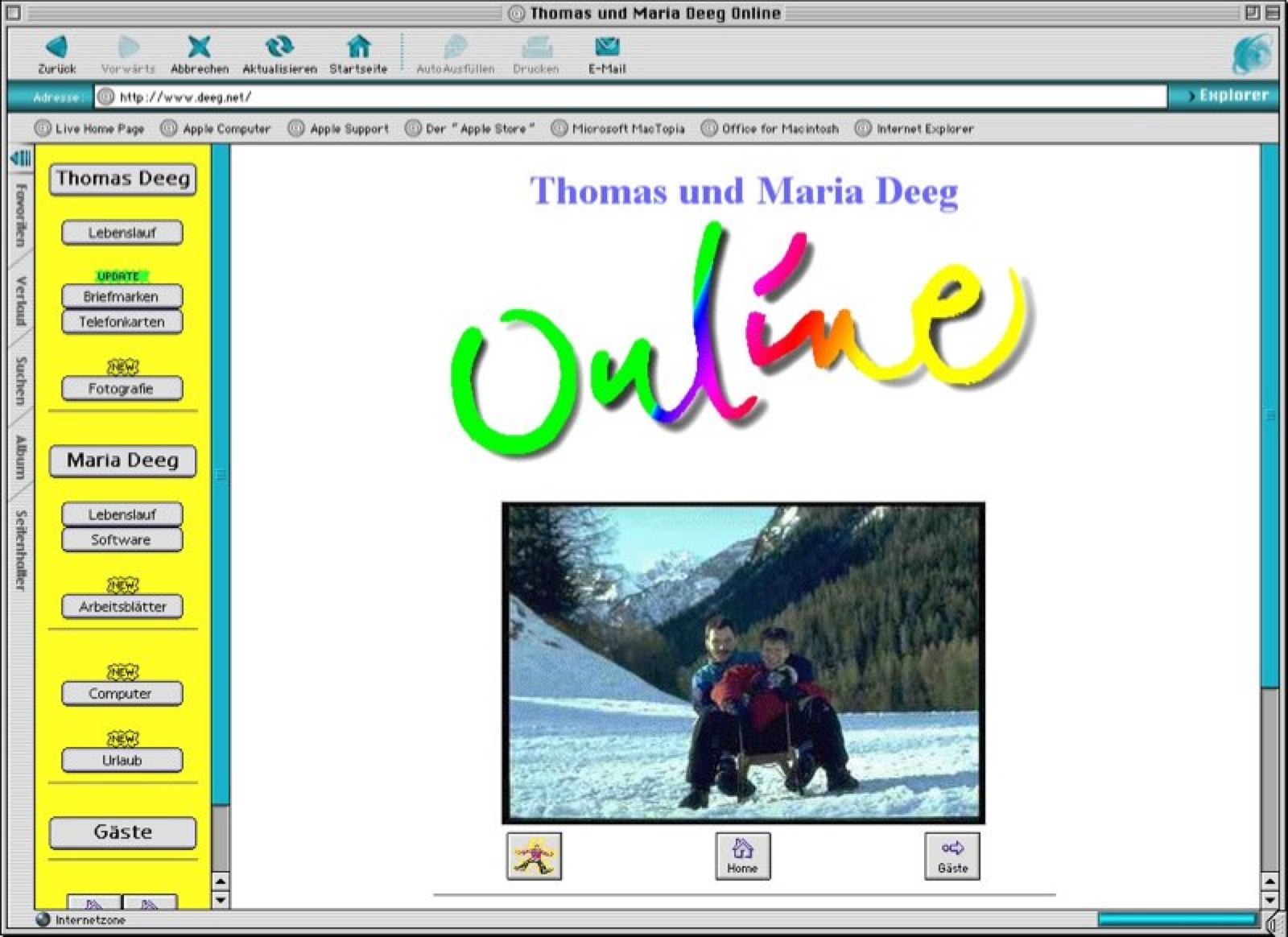Screen dimensions: 1288x937
Task: Go to Startseite home icon
Action: pos(358,47)
